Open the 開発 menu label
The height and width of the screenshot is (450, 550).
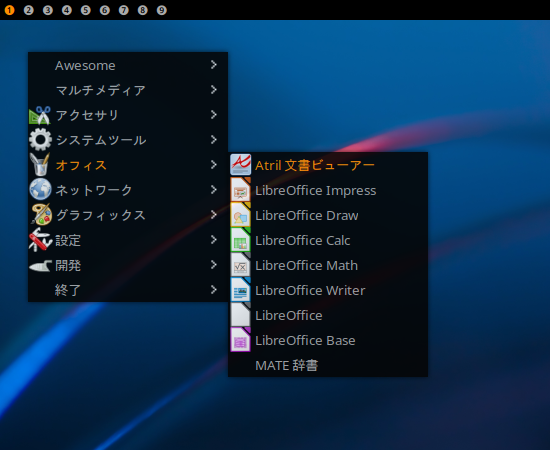[68, 266]
